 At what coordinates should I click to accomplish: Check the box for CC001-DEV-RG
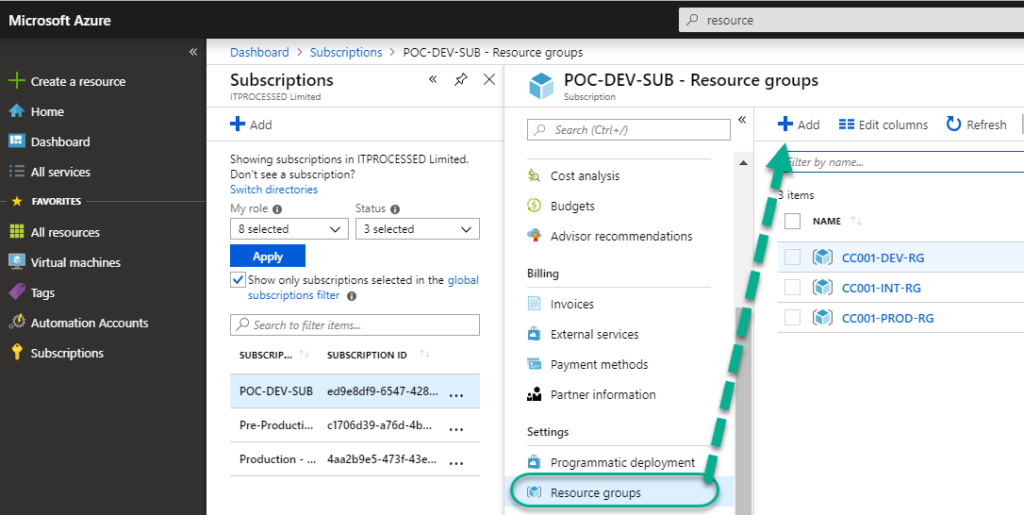[x=792, y=257]
